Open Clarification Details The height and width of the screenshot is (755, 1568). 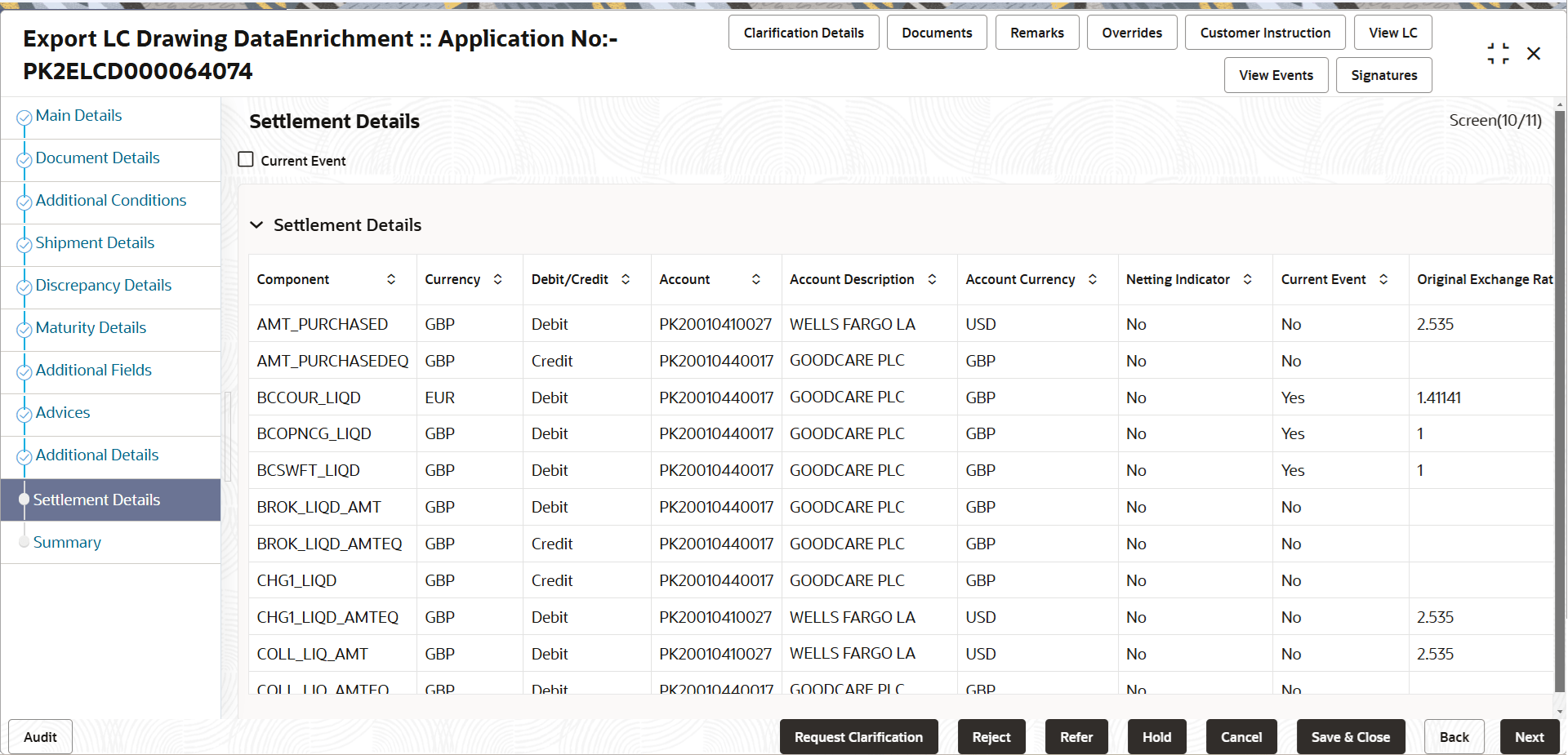click(803, 32)
